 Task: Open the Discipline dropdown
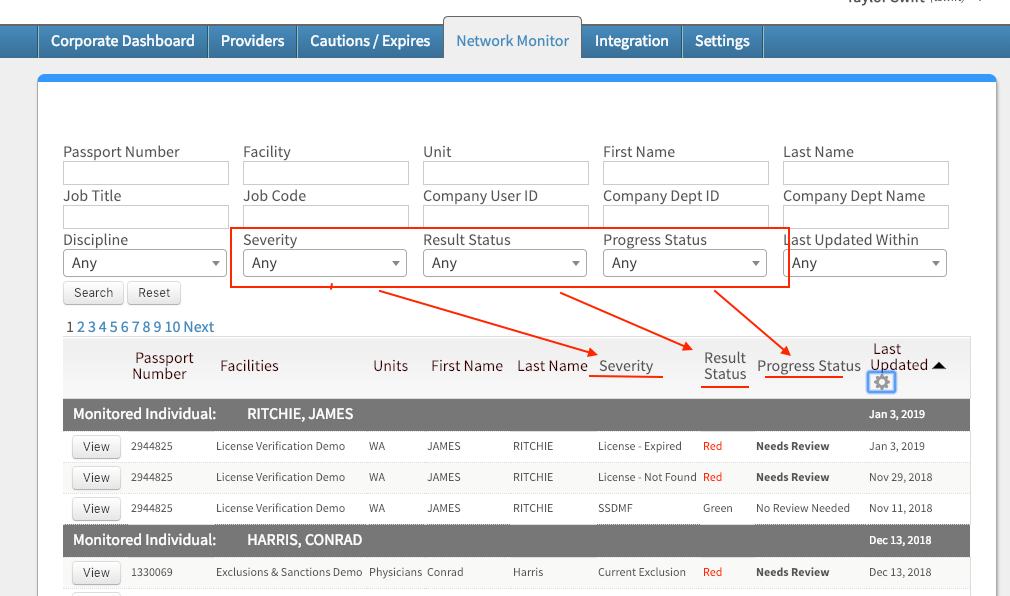[x=144, y=263]
